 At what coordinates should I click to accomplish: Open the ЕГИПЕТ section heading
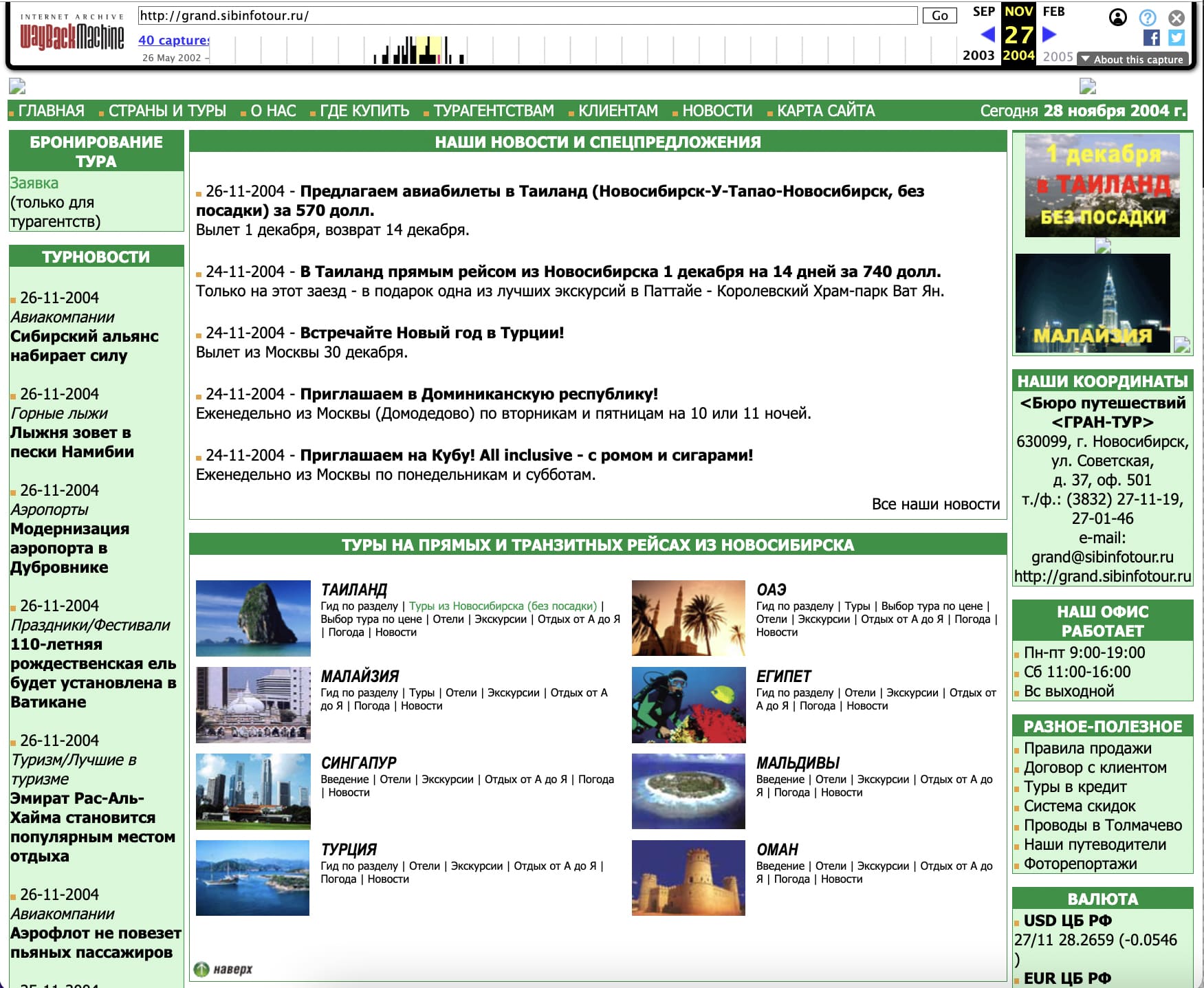click(784, 676)
